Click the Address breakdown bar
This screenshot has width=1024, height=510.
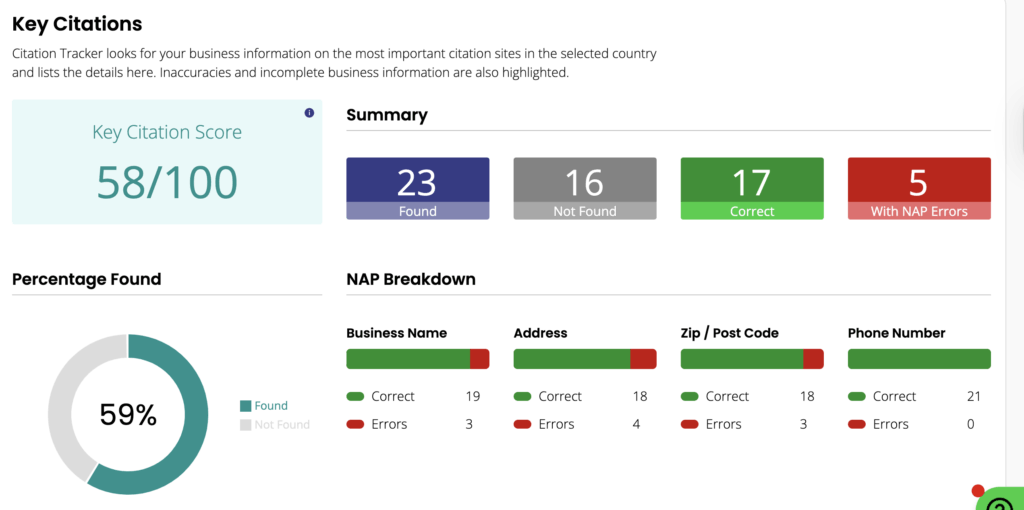coord(584,359)
